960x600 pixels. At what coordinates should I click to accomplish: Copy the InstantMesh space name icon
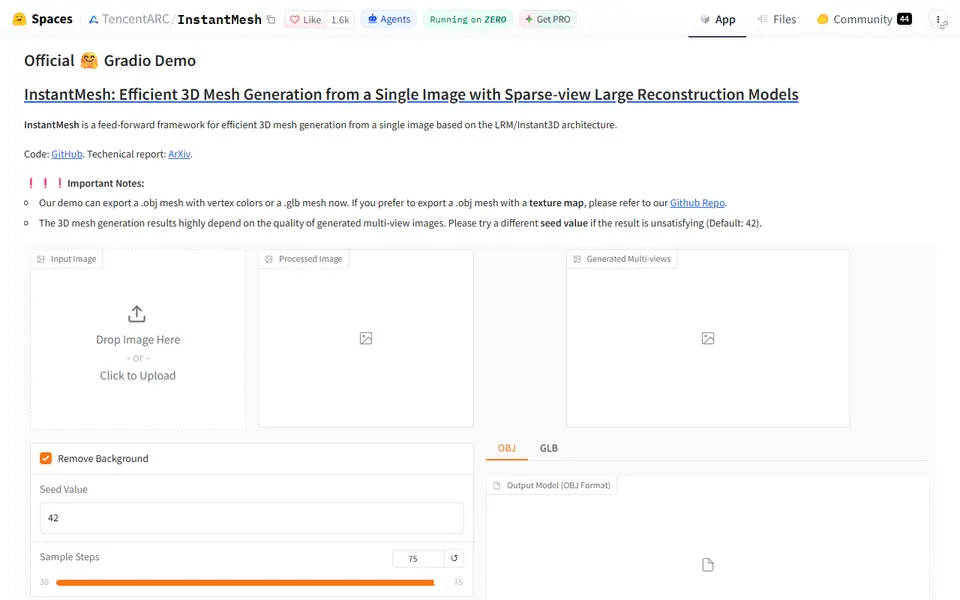click(271, 20)
